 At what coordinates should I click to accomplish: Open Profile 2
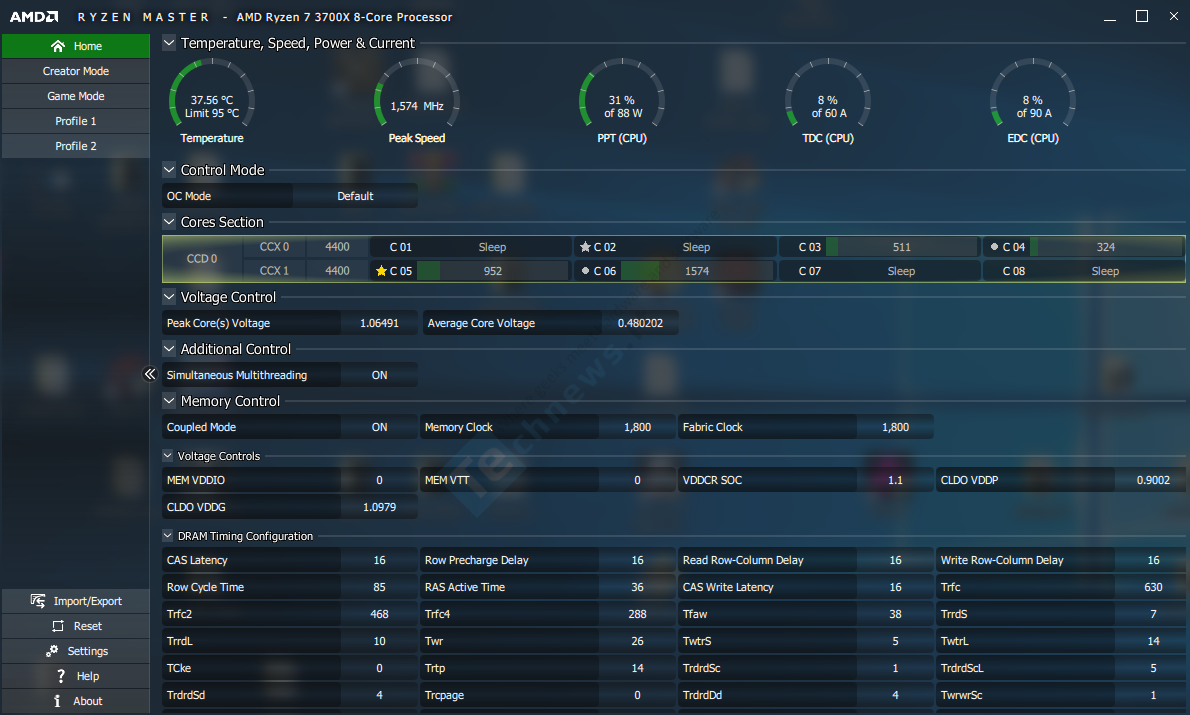tap(76, 146)
